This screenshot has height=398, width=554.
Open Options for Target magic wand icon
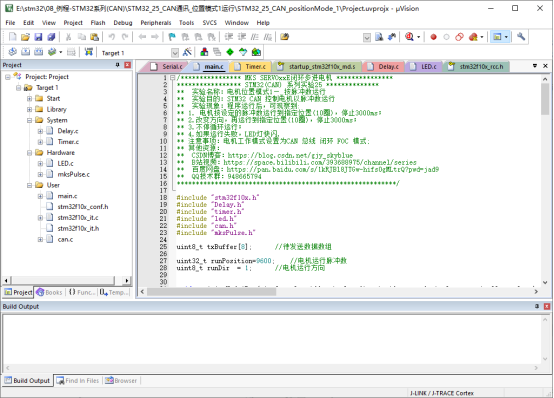187,52
